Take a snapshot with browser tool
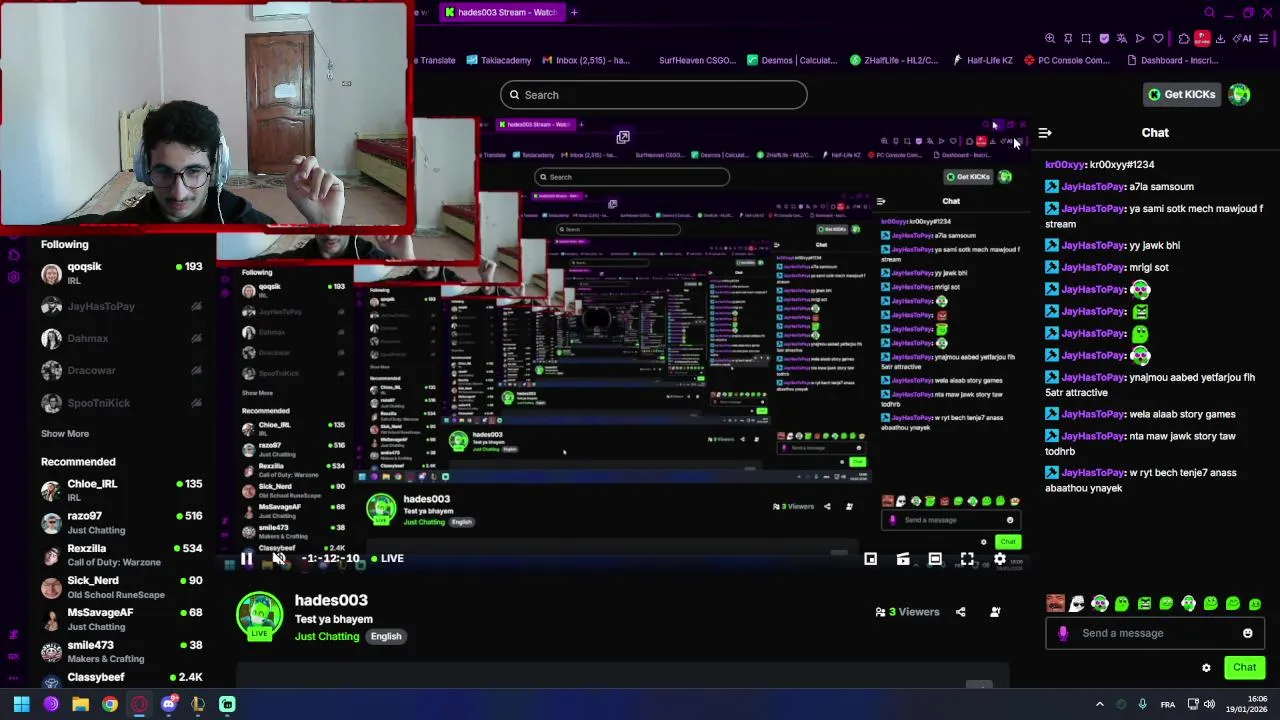 (x=1086, y=38)
